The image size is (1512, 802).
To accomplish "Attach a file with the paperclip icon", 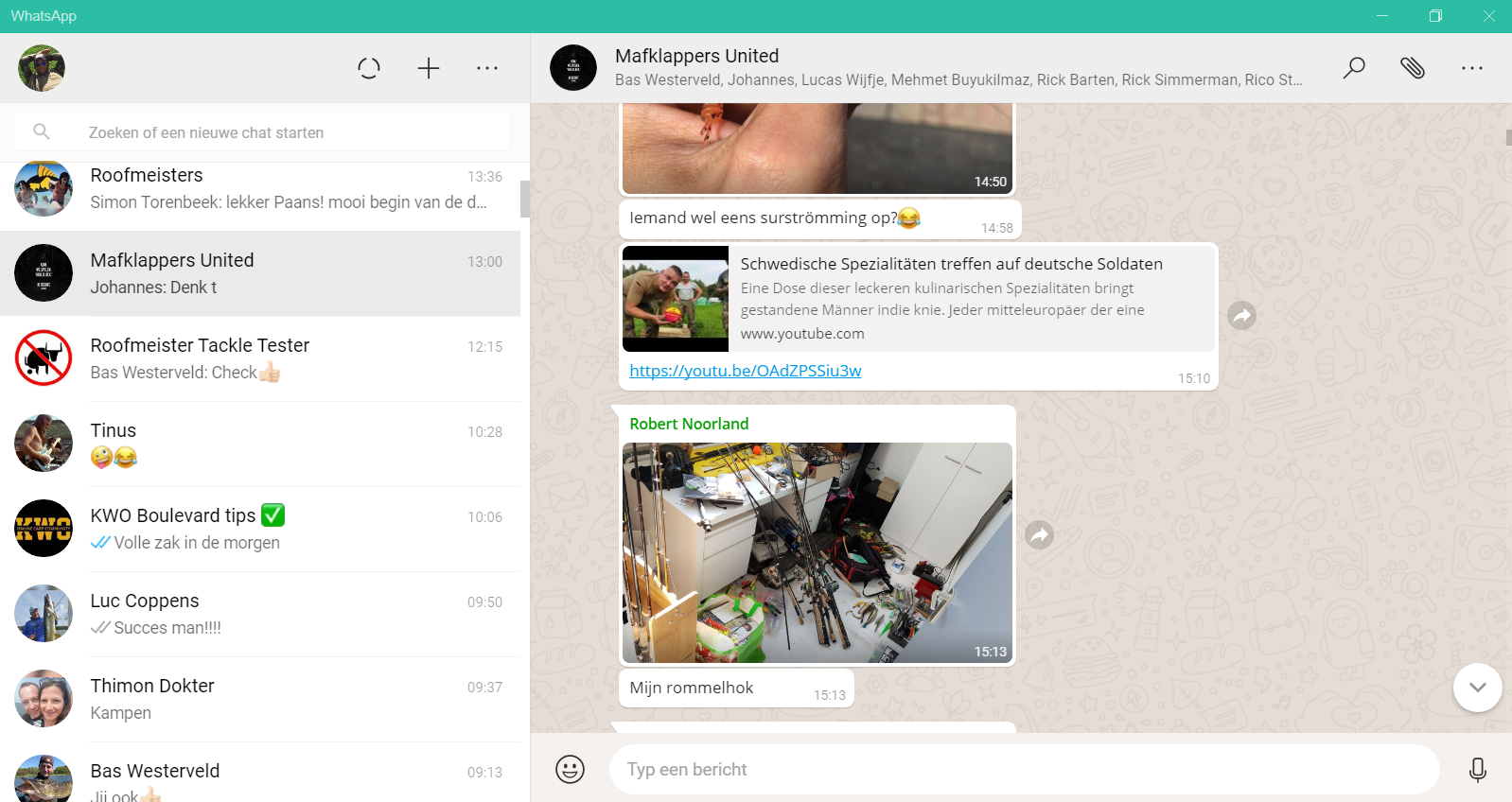I will pyautogui.click(x=1413, y=68).
